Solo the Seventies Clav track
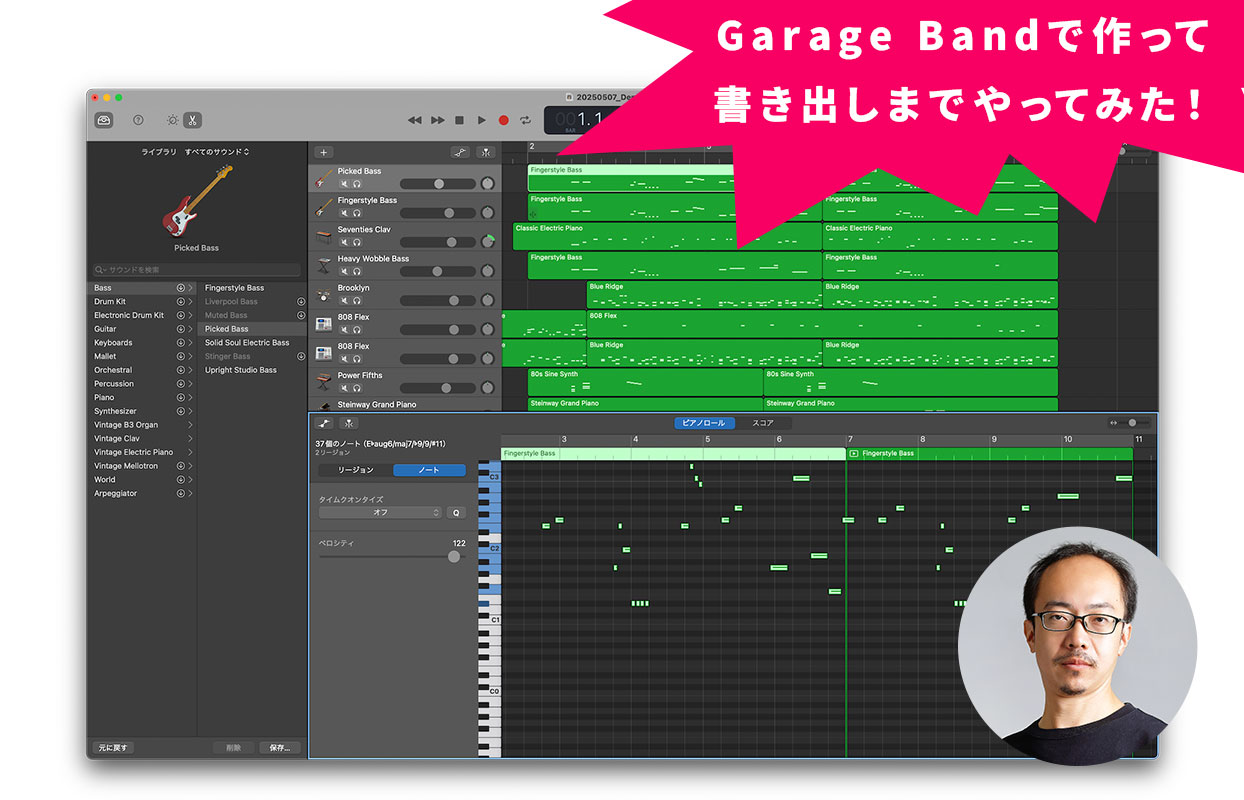1244x800 pixels. (x=357, y=242)
